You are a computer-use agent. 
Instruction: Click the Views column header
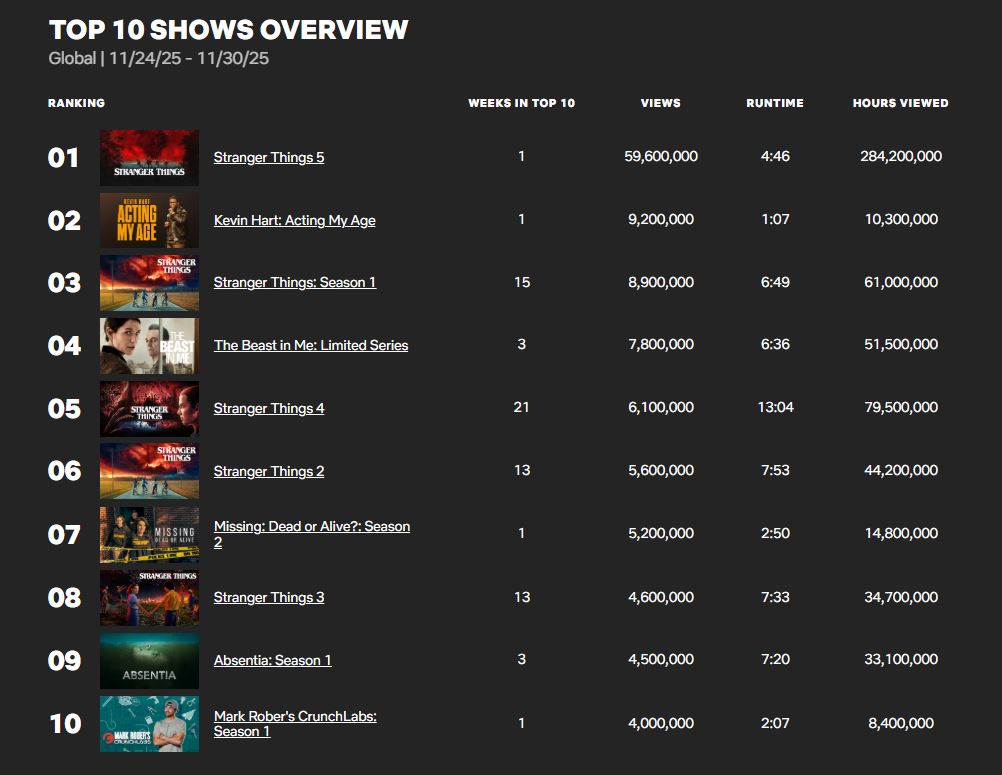[660, 104]
